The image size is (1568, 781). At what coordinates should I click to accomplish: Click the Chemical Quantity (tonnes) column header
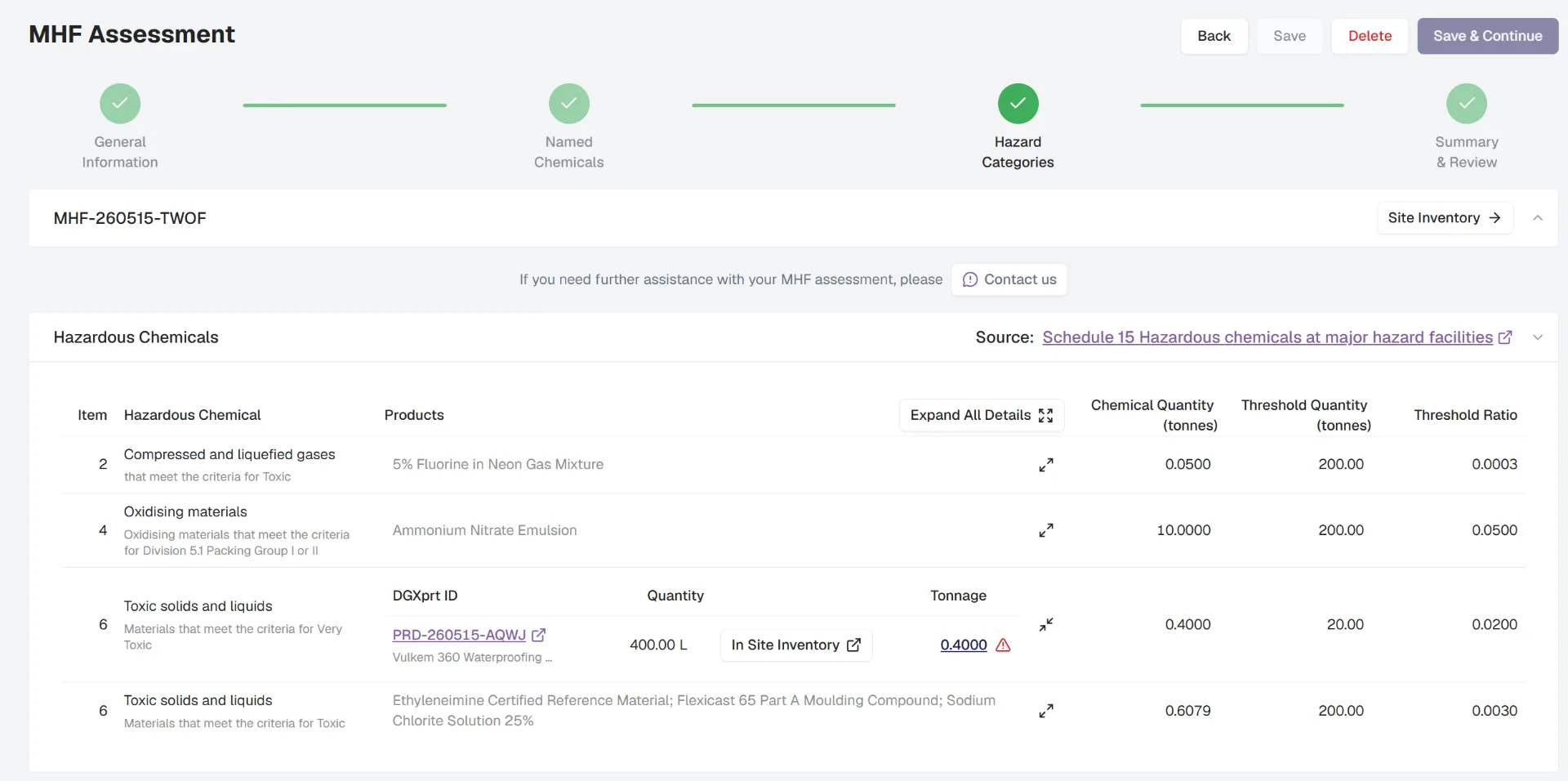click(1153, 415)
